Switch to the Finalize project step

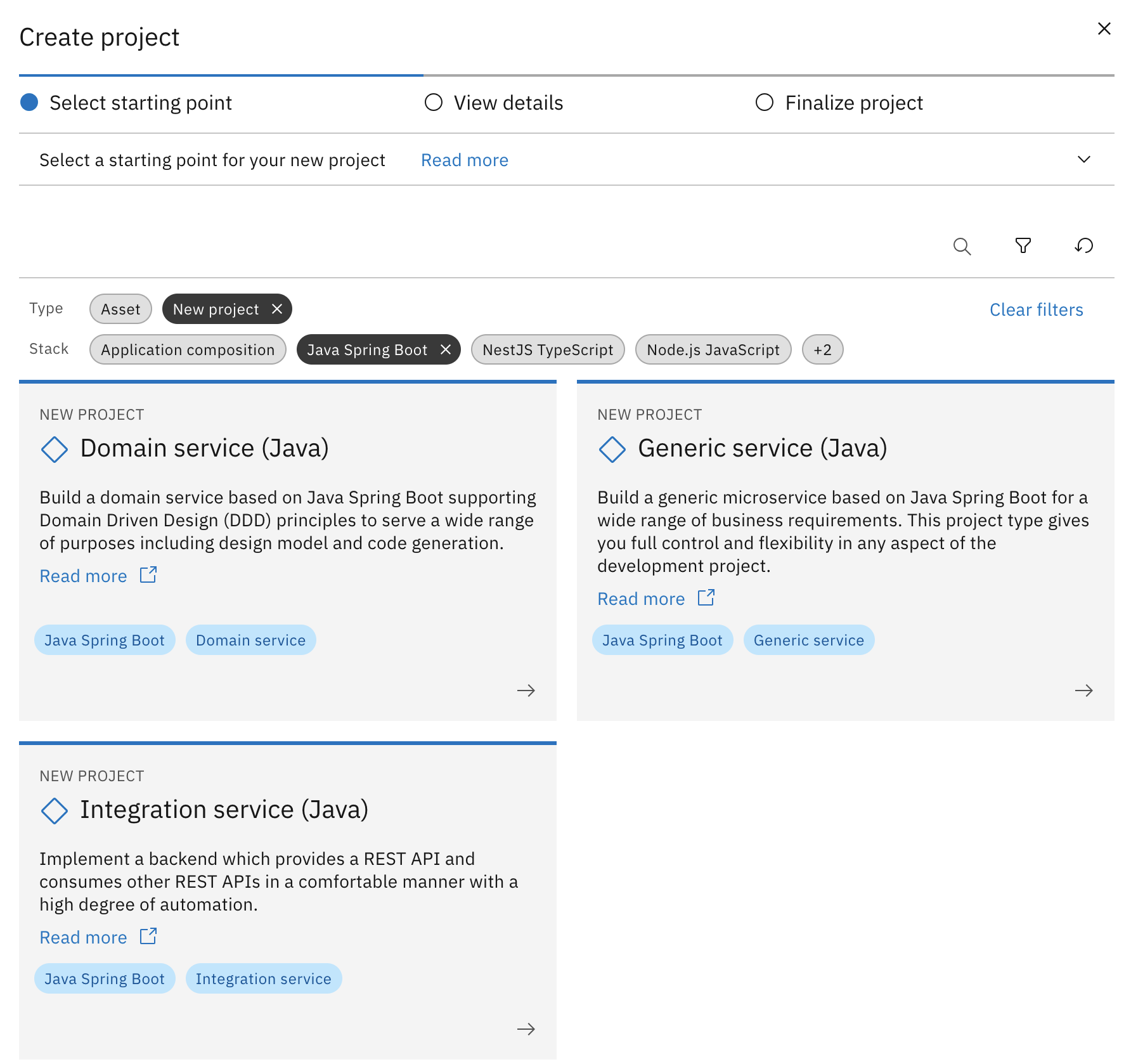click(839, 102)
